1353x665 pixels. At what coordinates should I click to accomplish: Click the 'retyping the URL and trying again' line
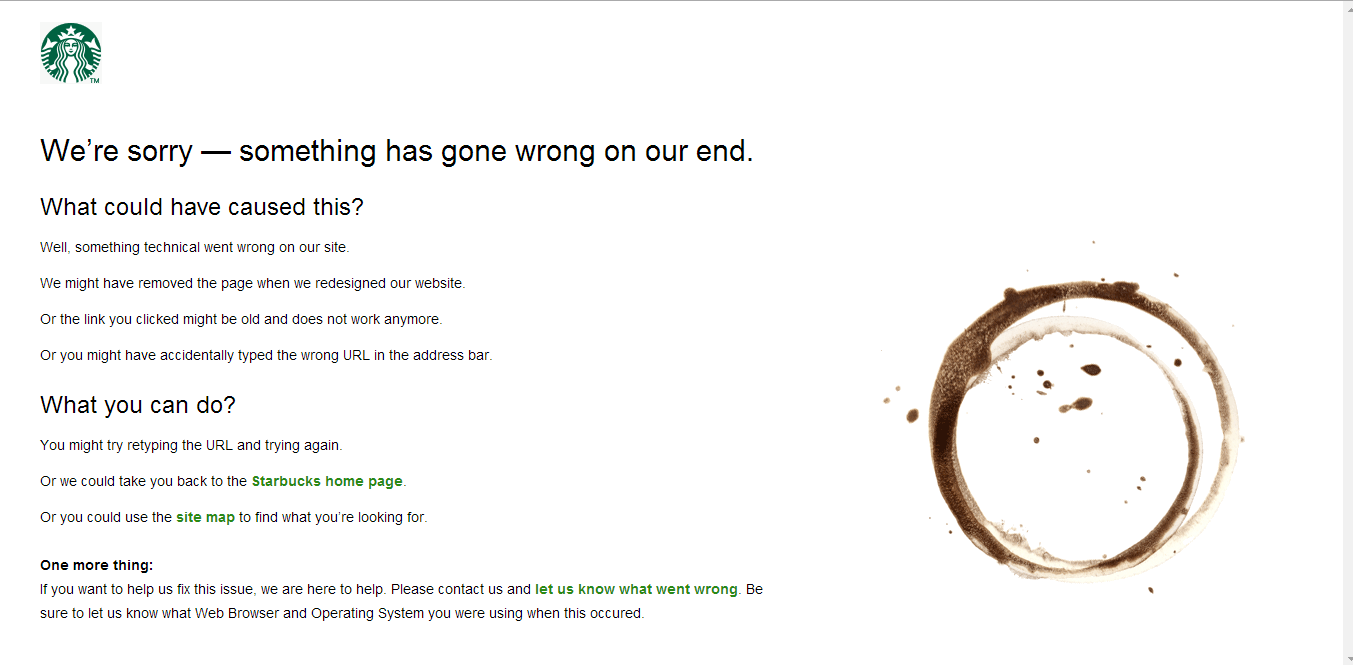(x=190, y=445)
